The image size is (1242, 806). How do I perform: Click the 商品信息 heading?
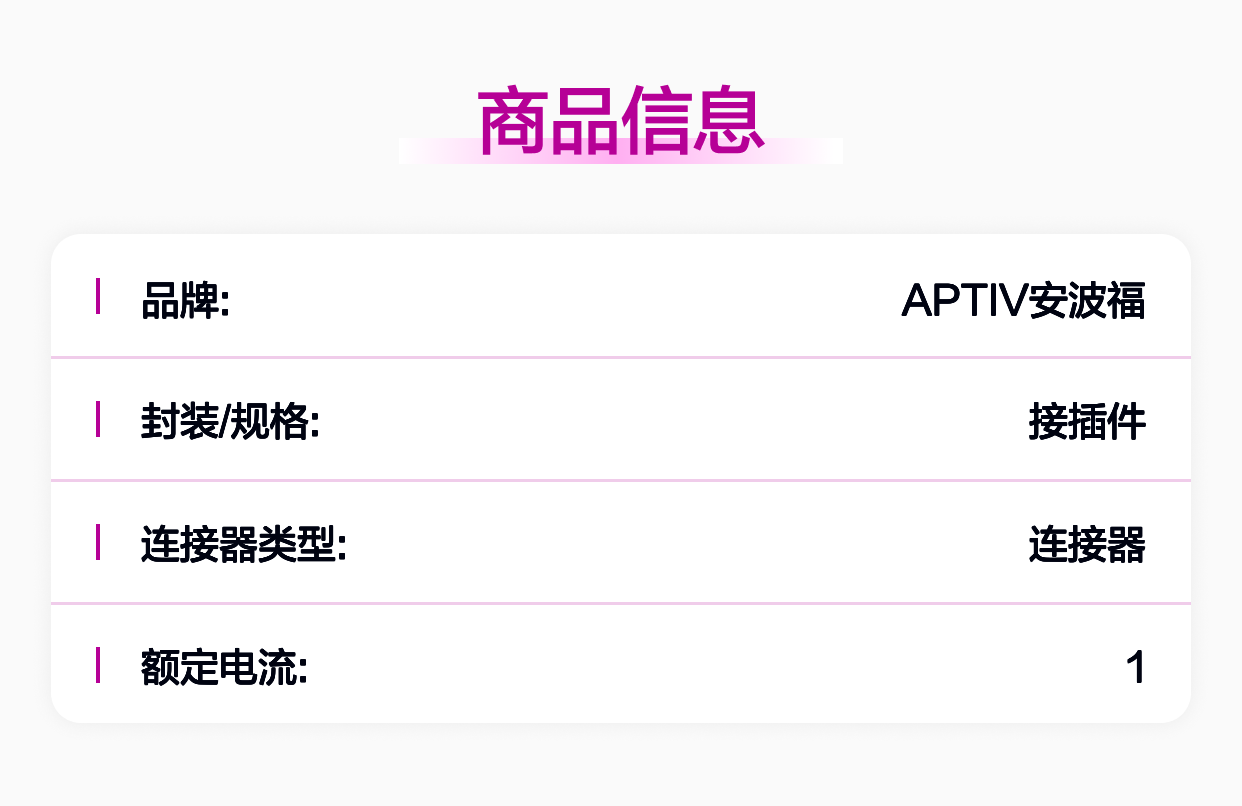pos(621,123)
